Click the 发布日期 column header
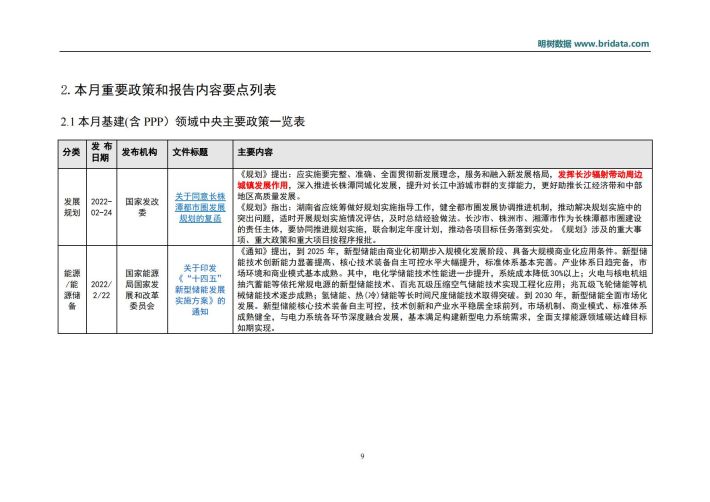The image size is (710, 502). 101,152
